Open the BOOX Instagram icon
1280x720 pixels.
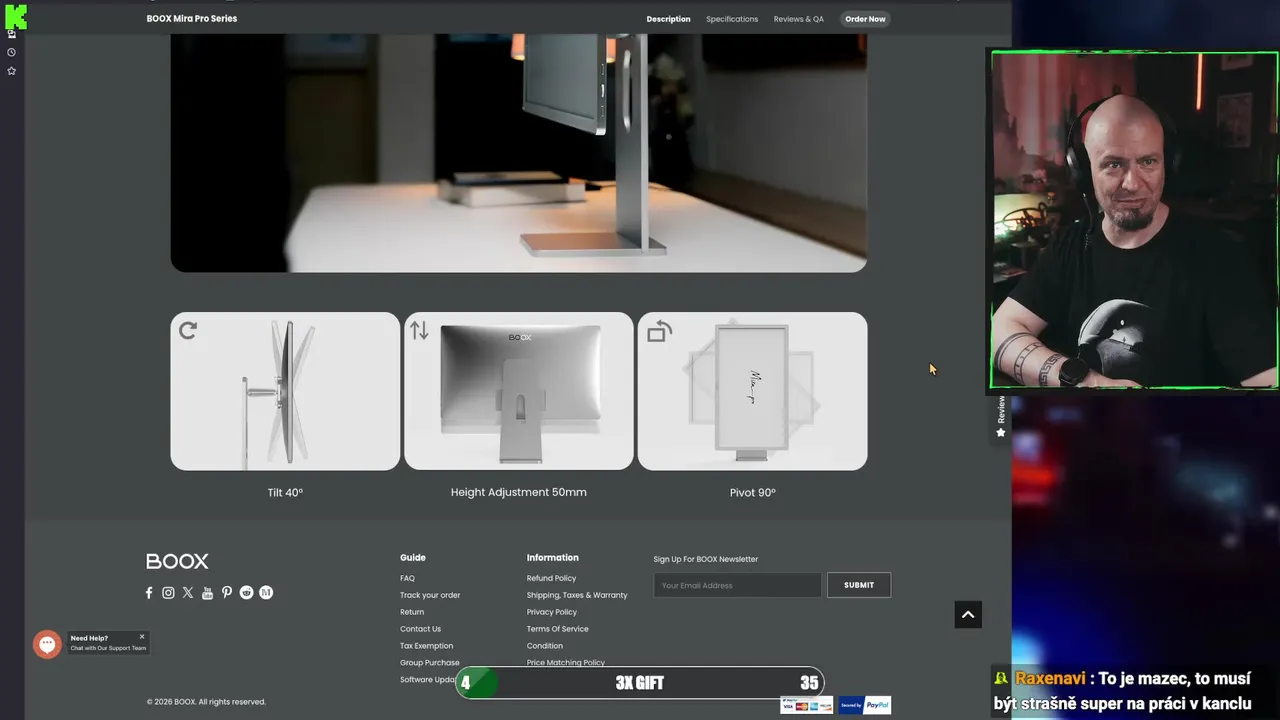point(168,593)
